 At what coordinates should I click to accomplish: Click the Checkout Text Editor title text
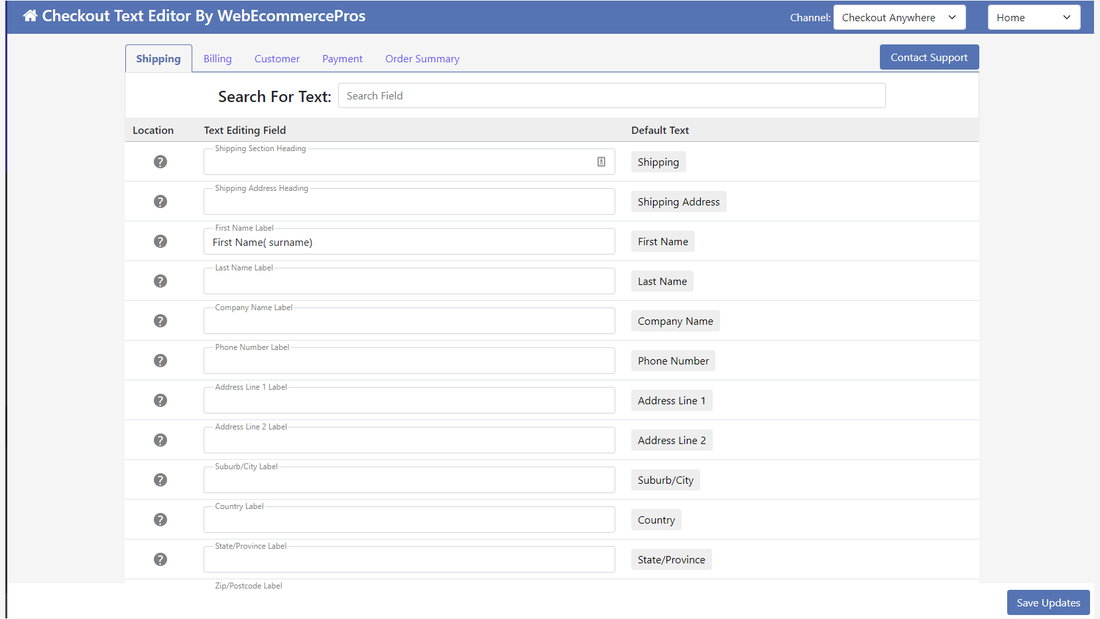tap(203, 15)
